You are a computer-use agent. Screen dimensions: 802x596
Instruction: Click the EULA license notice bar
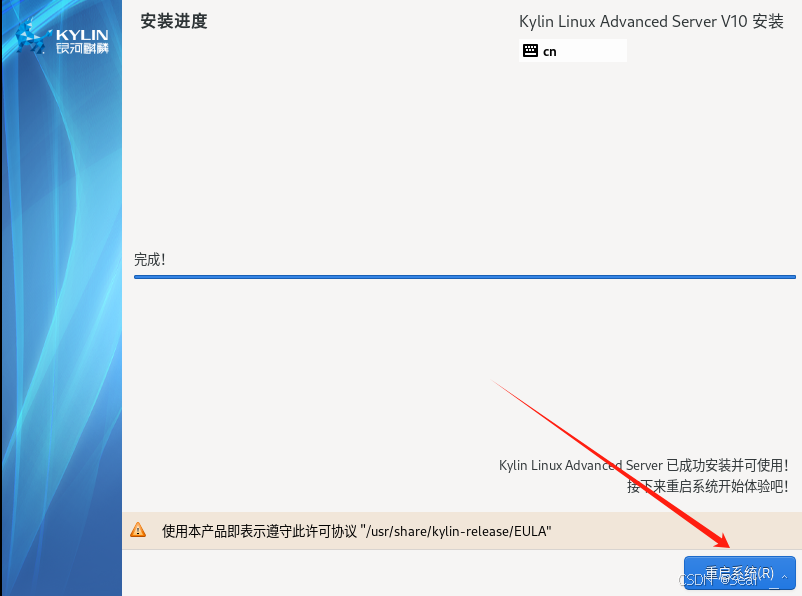(x=462, y=531)
